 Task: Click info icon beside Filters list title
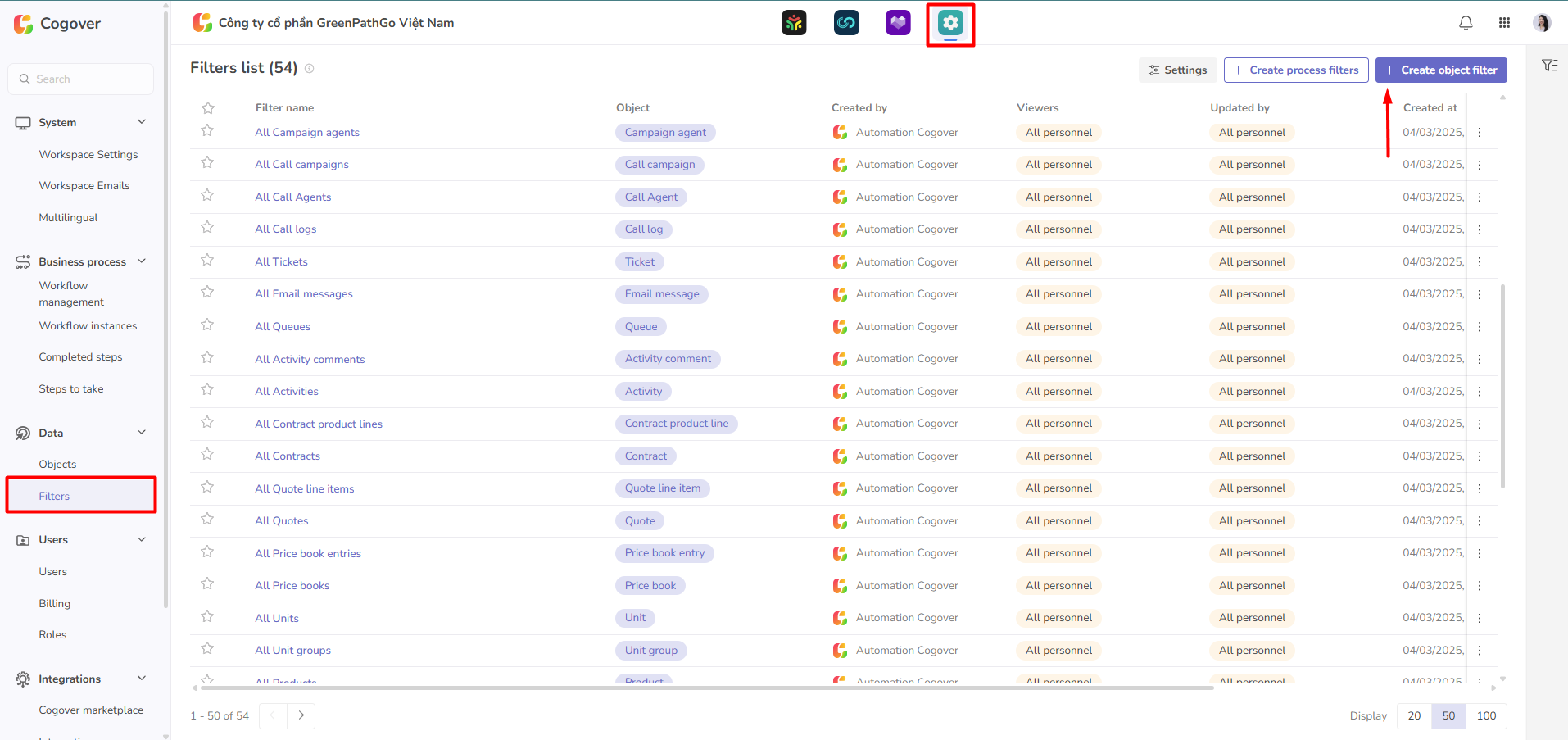[x=309, y=69]
